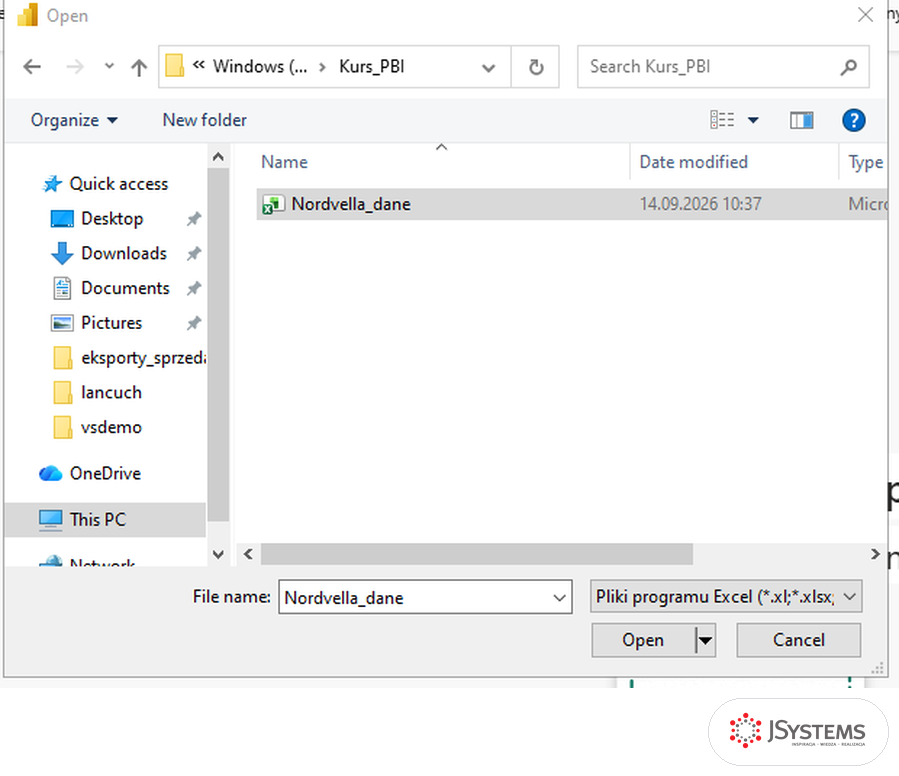Open the view options dropdown arrow
899x776 pixels.
tap(753, 120)
